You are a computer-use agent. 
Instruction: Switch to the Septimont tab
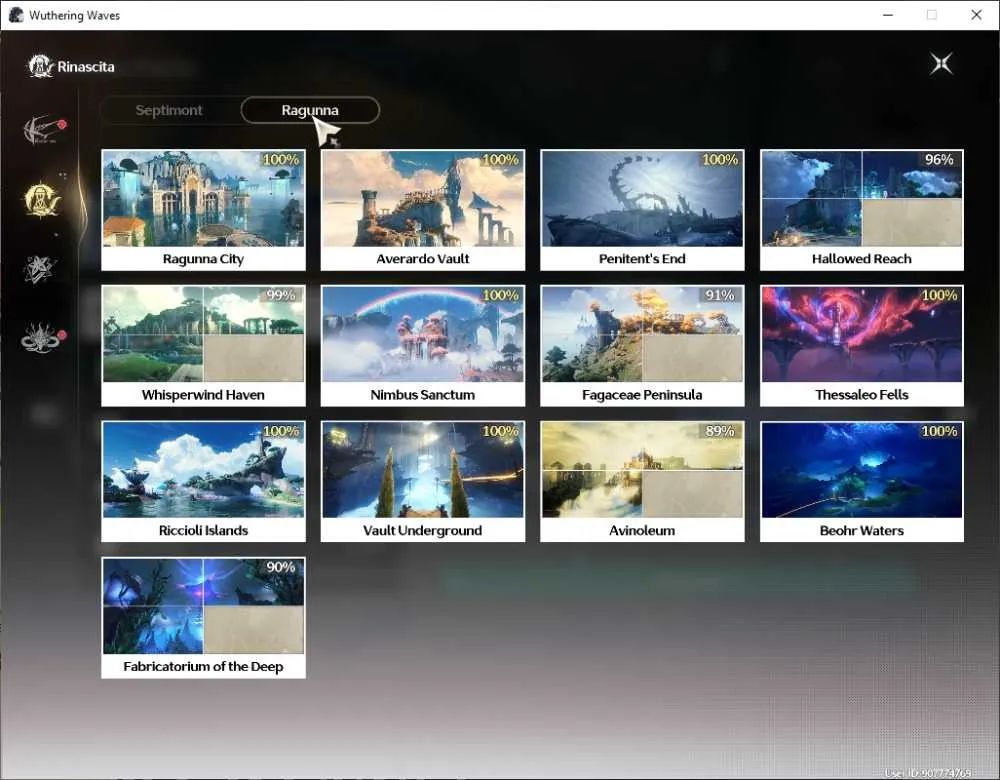(169, 110)
